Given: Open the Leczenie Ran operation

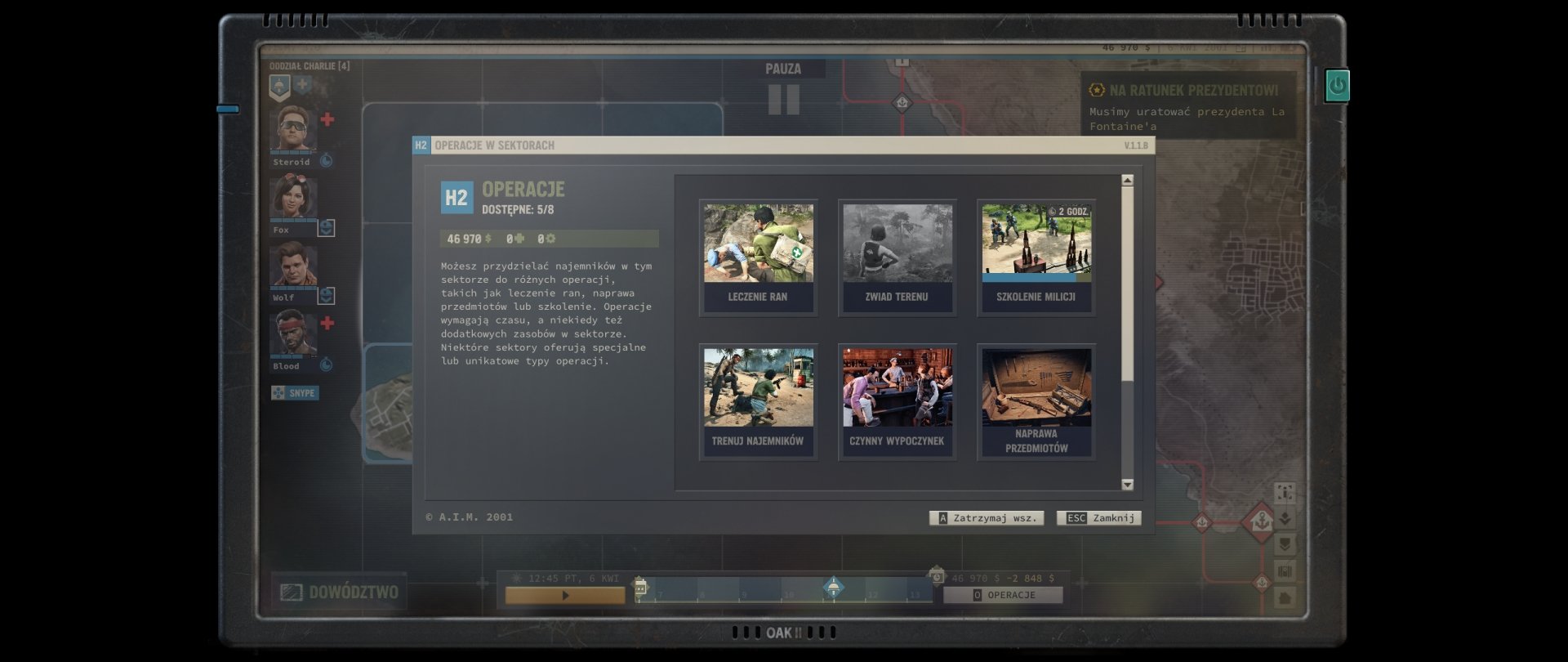Looking at the screenshot, I should 759,258.
